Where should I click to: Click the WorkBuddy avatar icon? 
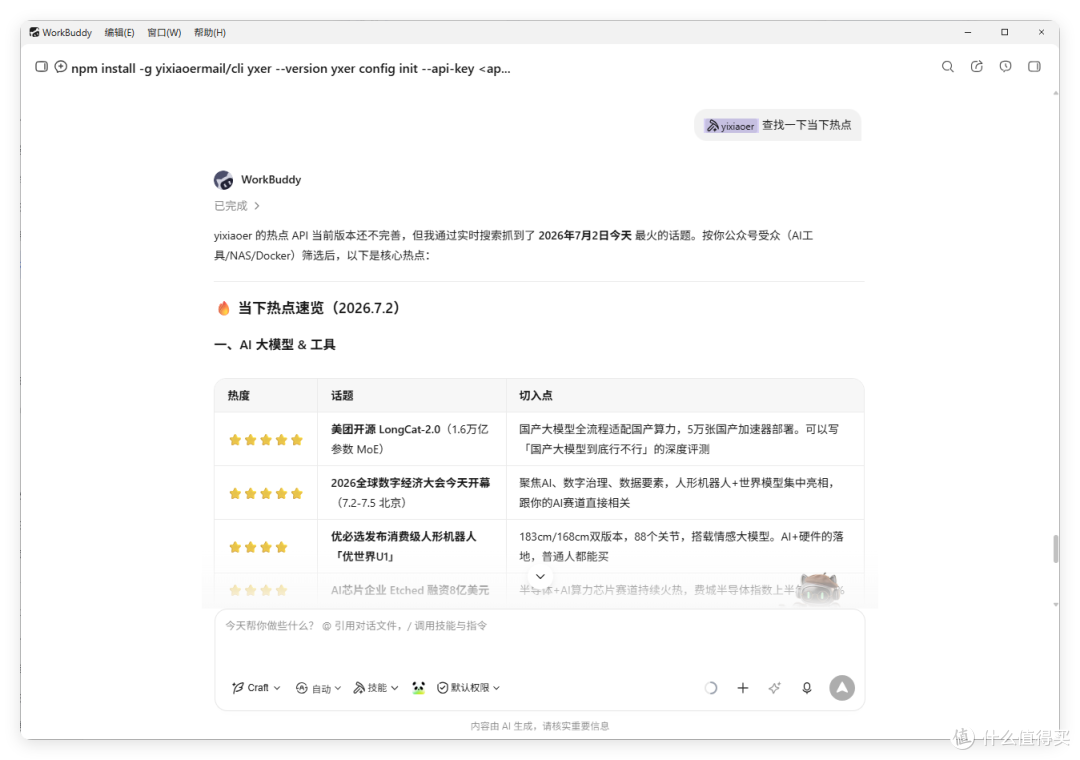tap(223, 180)
